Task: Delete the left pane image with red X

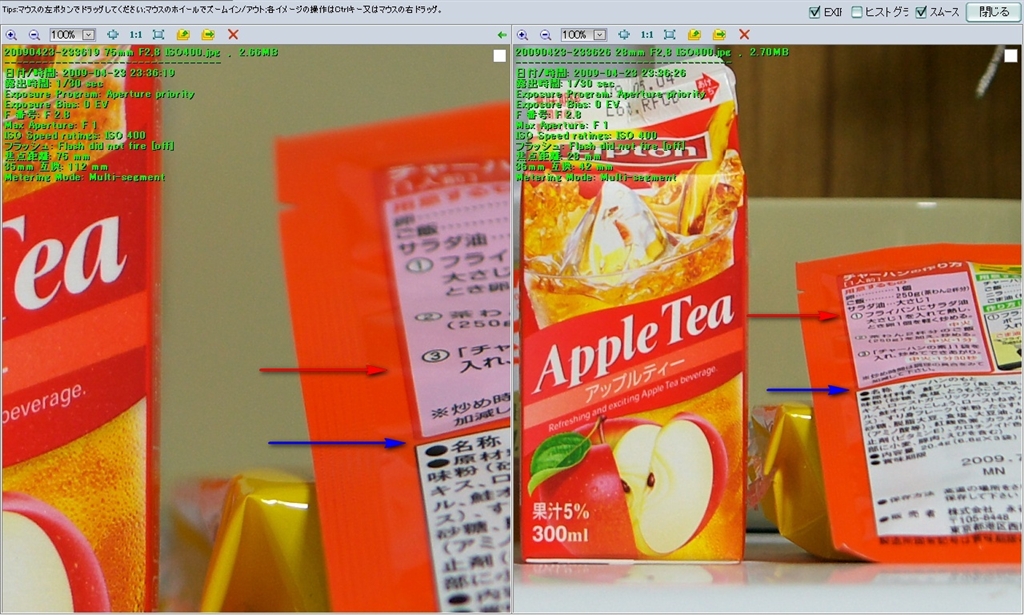Action: (x=232, y=35)
